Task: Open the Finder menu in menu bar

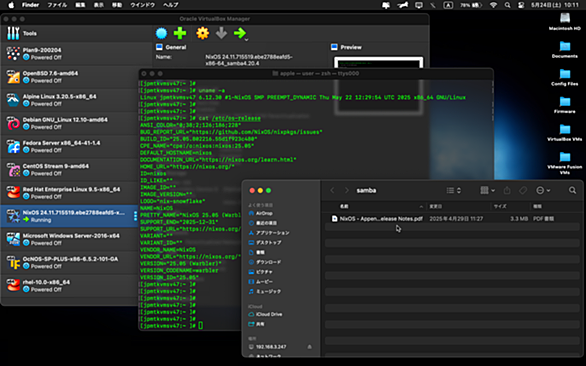Action: tap(30, 5)
